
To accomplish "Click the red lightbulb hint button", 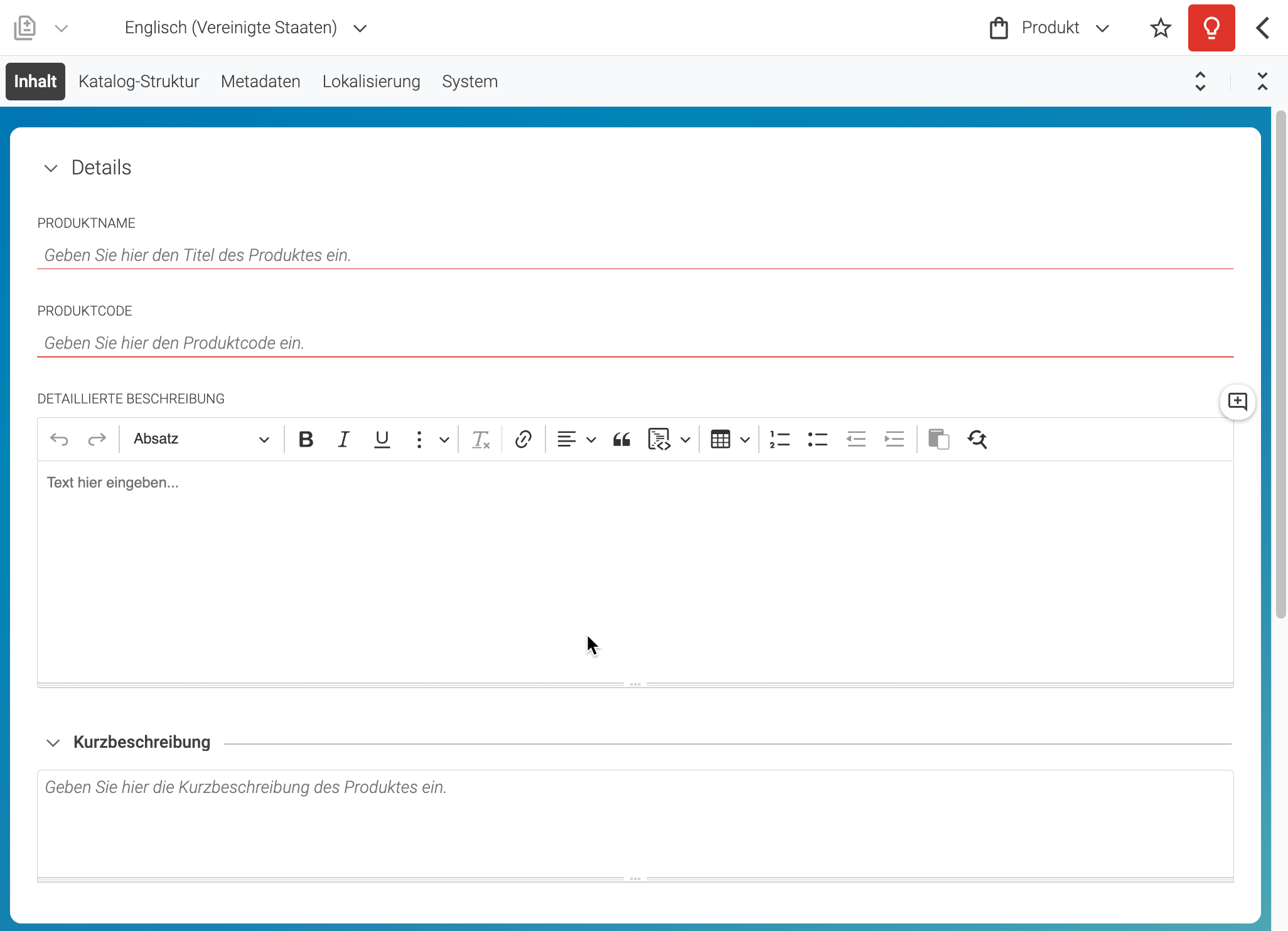I will tap(1211, 28).
